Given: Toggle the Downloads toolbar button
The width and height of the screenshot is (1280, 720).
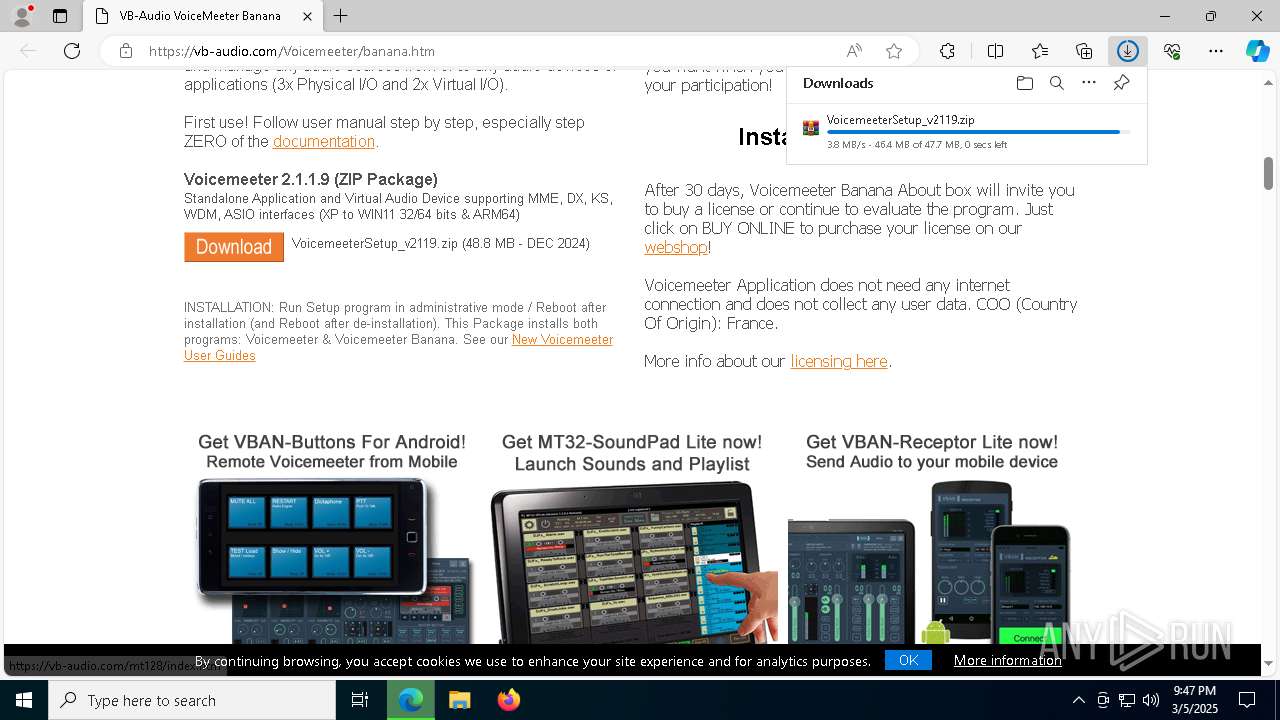Looking at the screenshot, I should tap(1128, 51).
